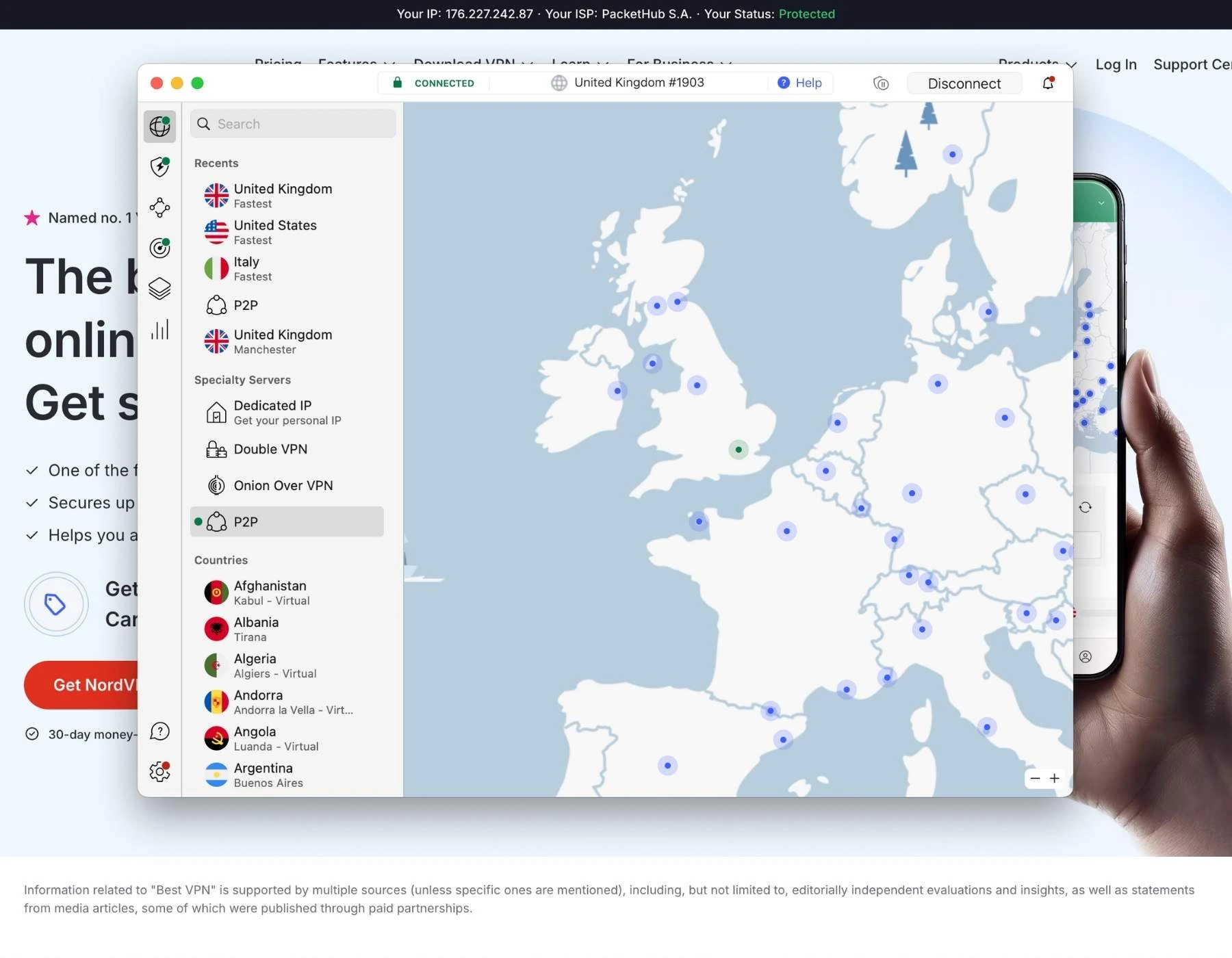Select United Kingdom Fastest in Recents
Viewport: 1232px width, 958px height.
point(287,196)
